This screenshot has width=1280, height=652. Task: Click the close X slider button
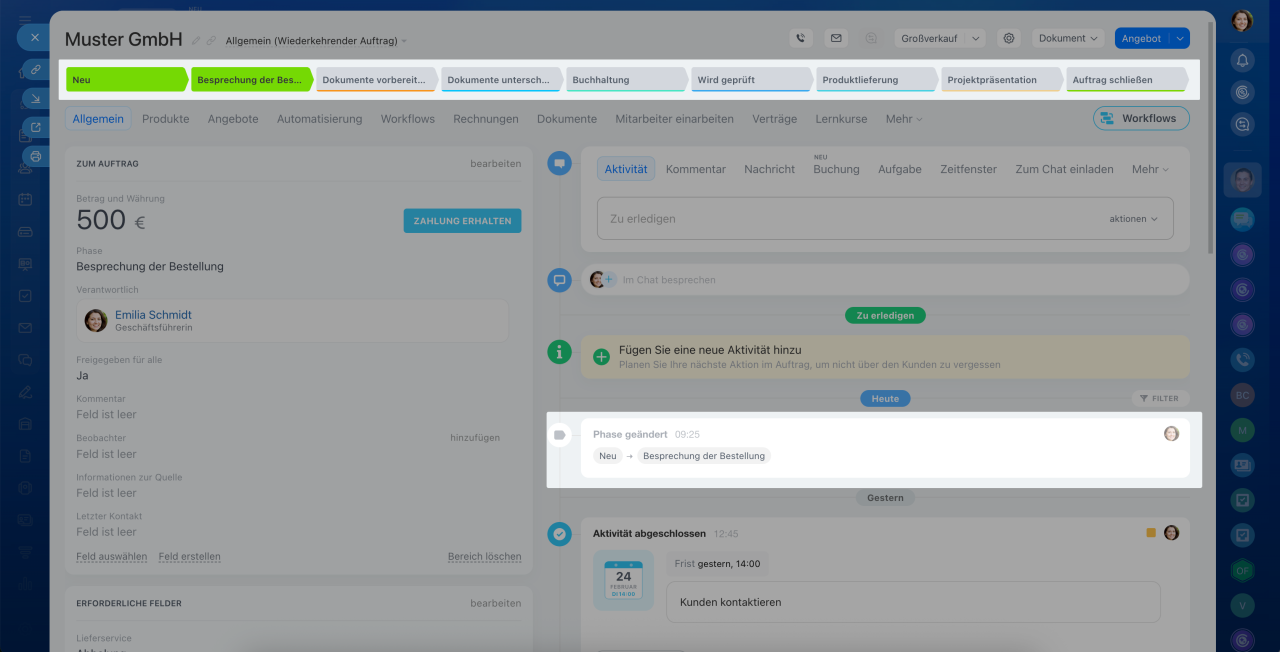tap(34, 37)
